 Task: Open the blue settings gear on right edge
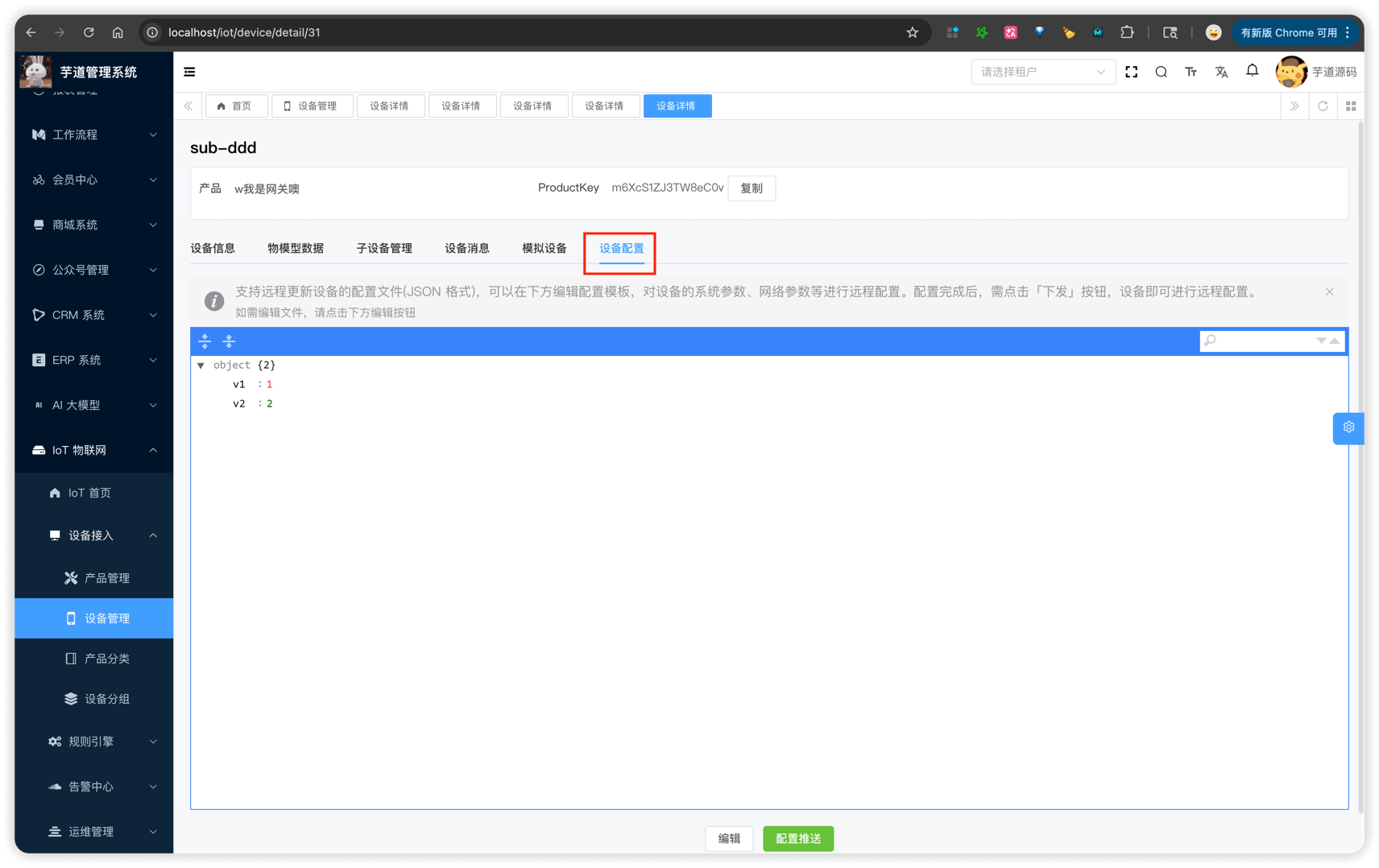(1348, 428)
